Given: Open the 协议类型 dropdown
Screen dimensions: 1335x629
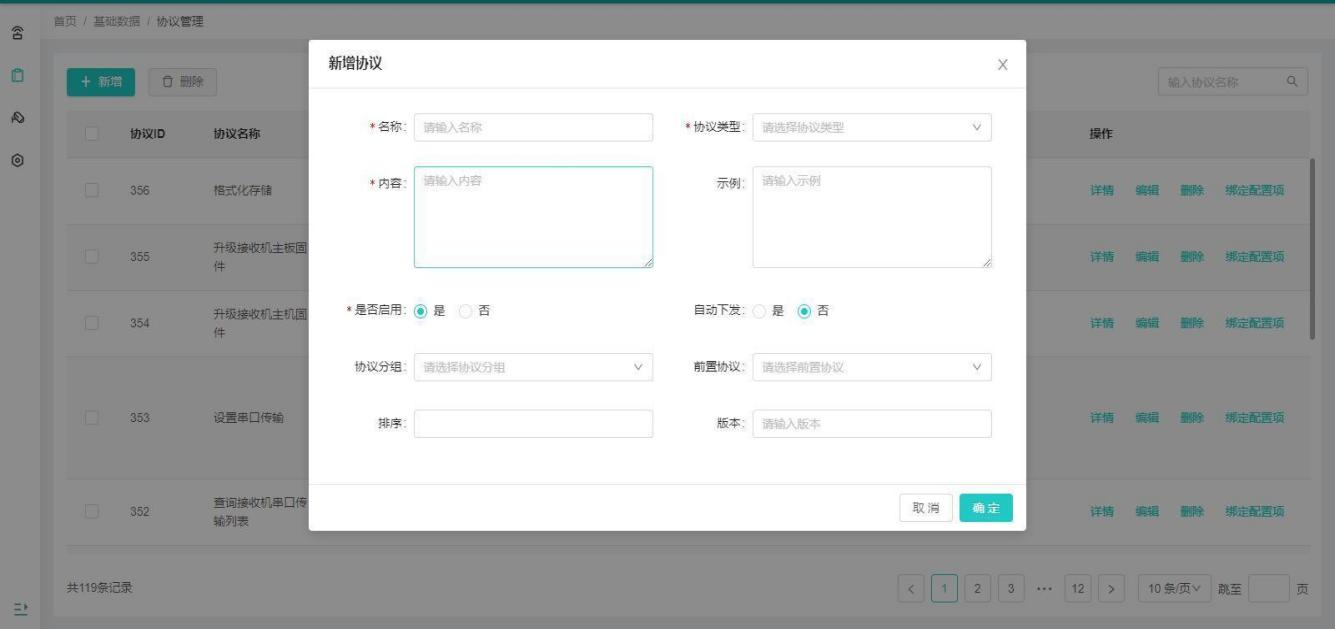Looking at the screenshot, I should click(871, 128).
